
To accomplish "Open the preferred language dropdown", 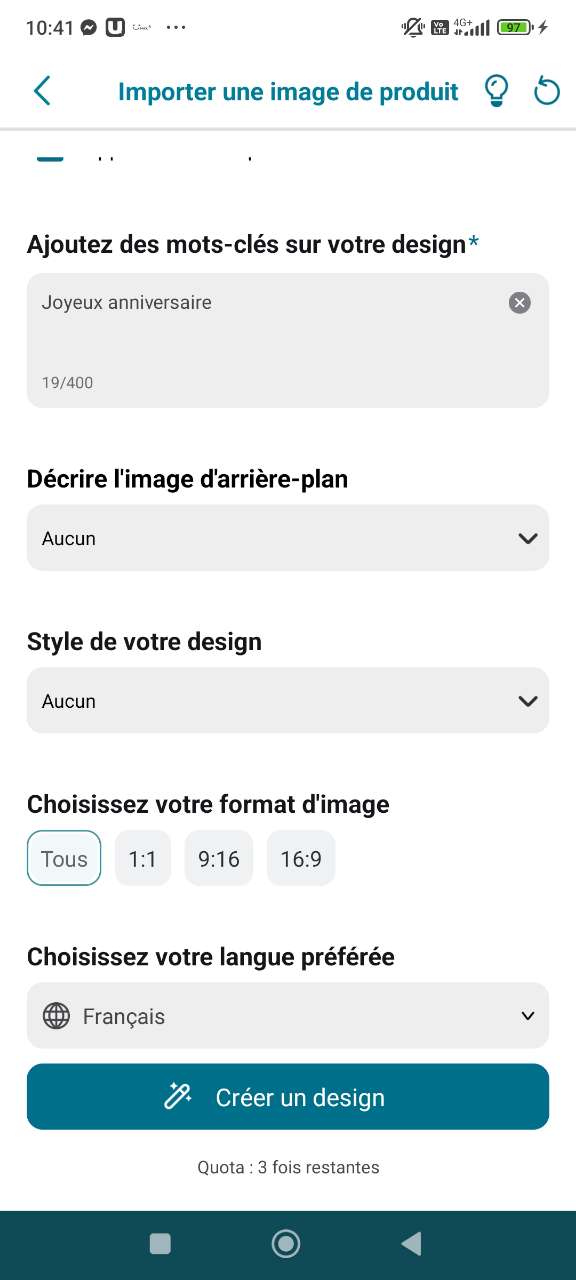I will (288, 1015).
